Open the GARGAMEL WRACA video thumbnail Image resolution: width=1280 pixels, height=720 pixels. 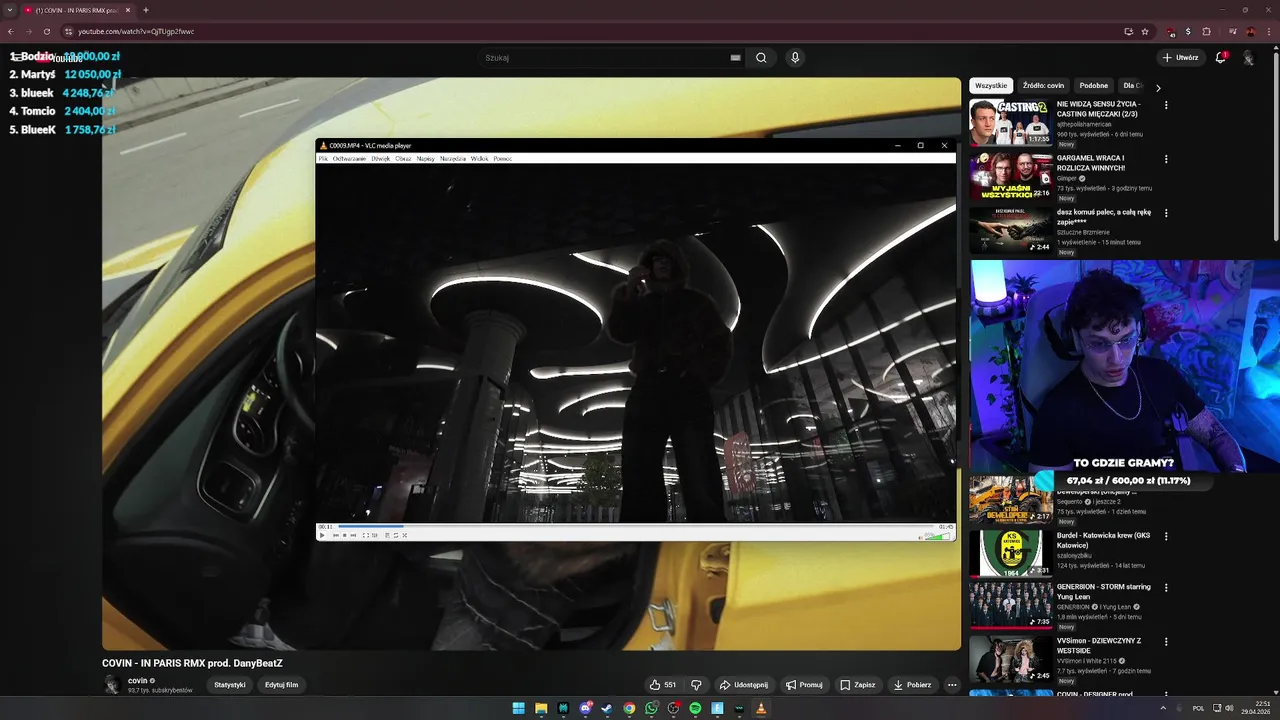(x=1011, y=176)
